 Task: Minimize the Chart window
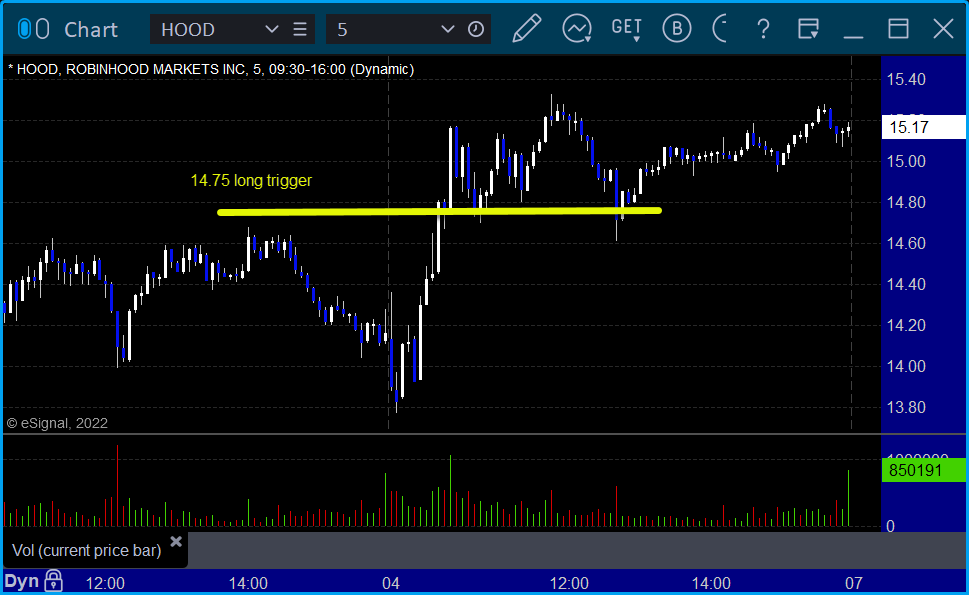(853, 37)
